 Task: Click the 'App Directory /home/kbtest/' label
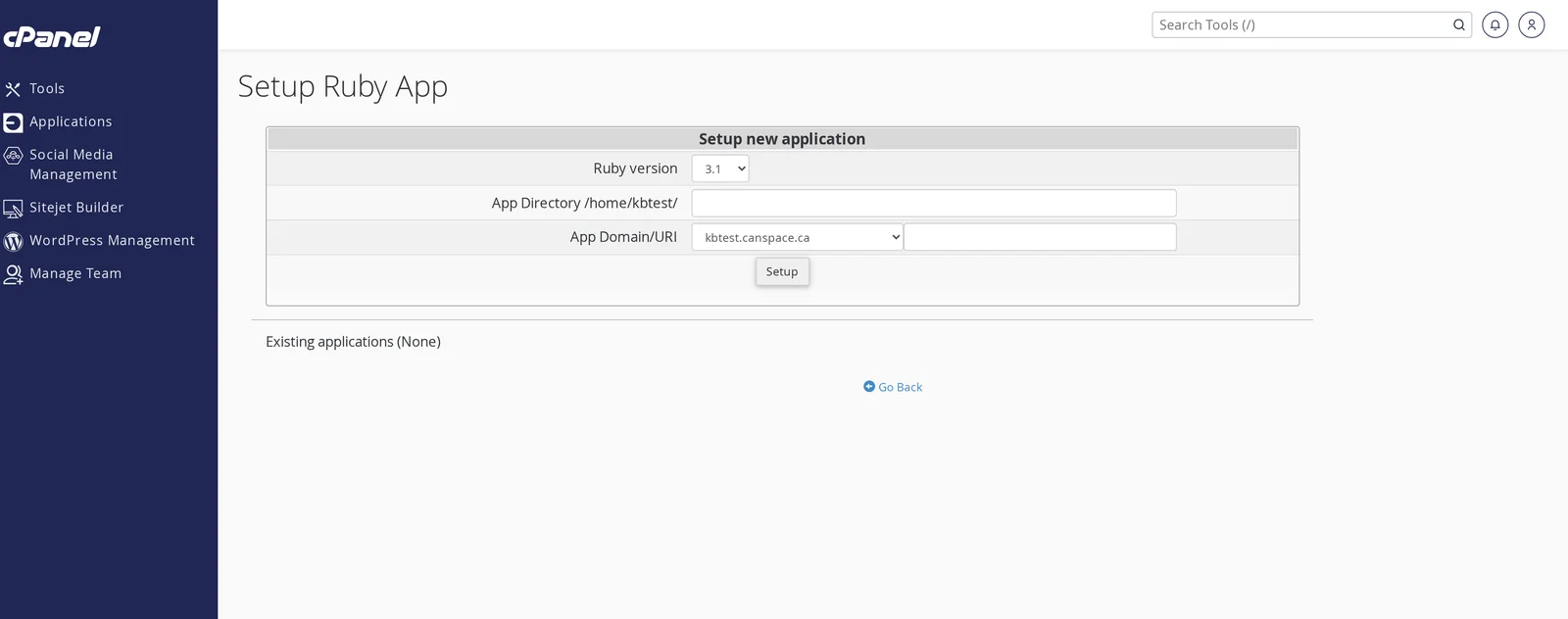584,203
